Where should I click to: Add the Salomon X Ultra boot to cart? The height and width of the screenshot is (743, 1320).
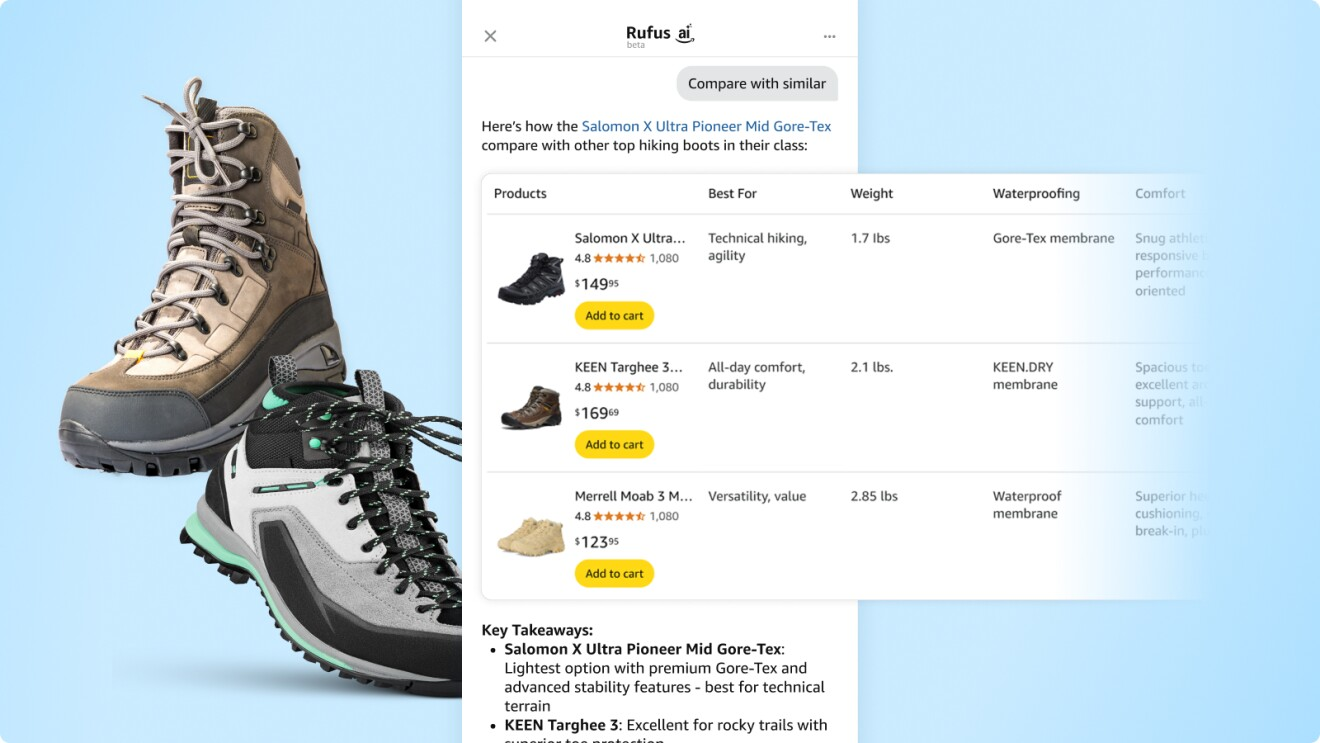pyautogui.click(x=614, y=316)
